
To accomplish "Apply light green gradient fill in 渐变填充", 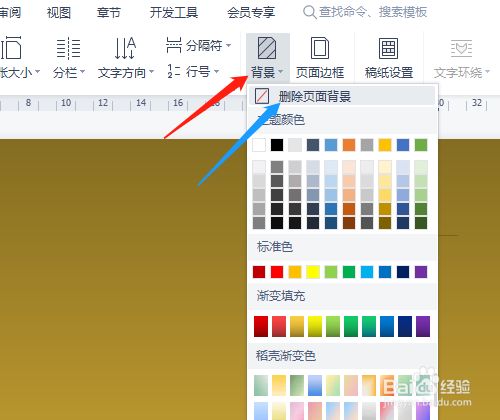I will click(333, 326).
